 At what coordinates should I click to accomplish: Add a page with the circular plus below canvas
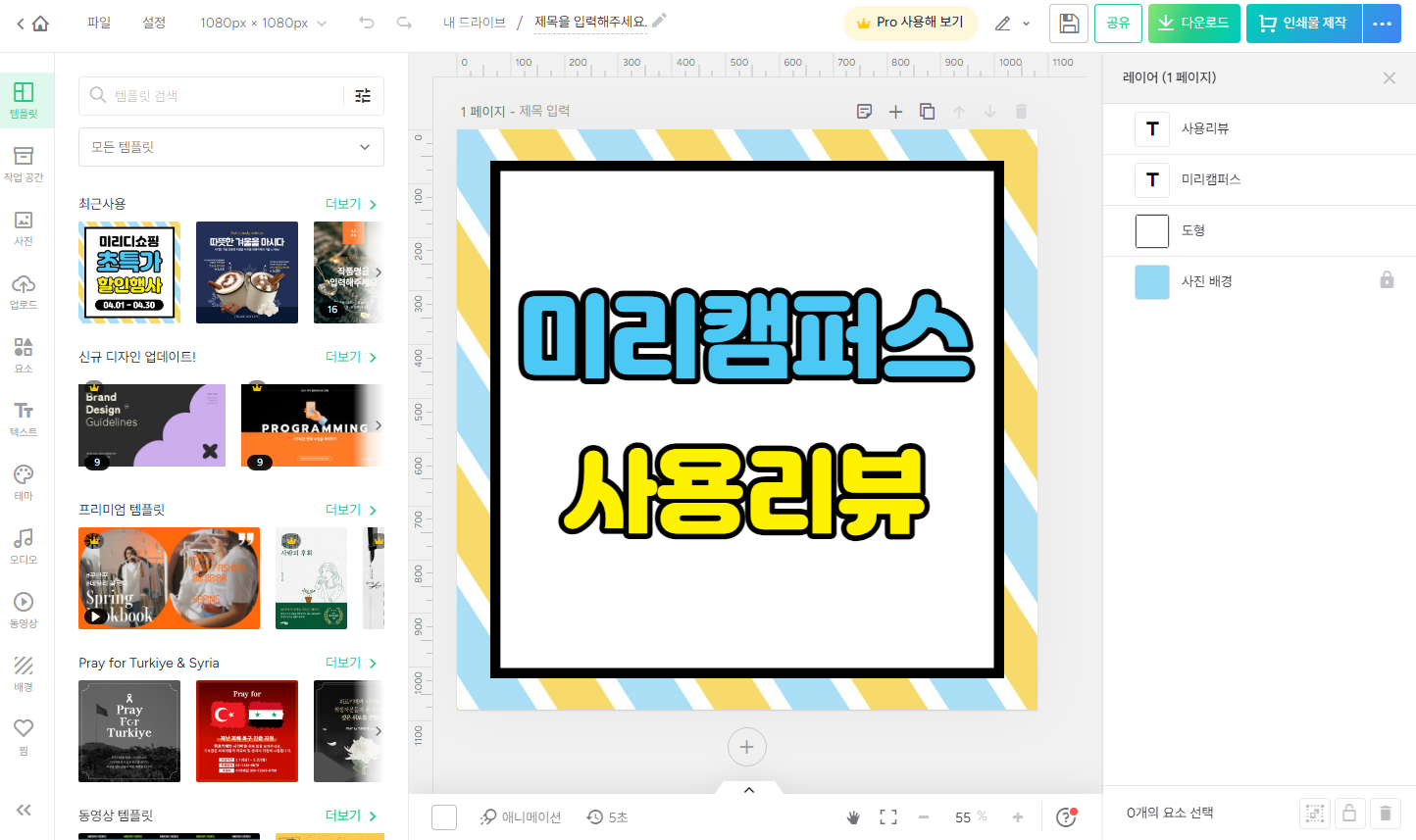pos(747,747)
